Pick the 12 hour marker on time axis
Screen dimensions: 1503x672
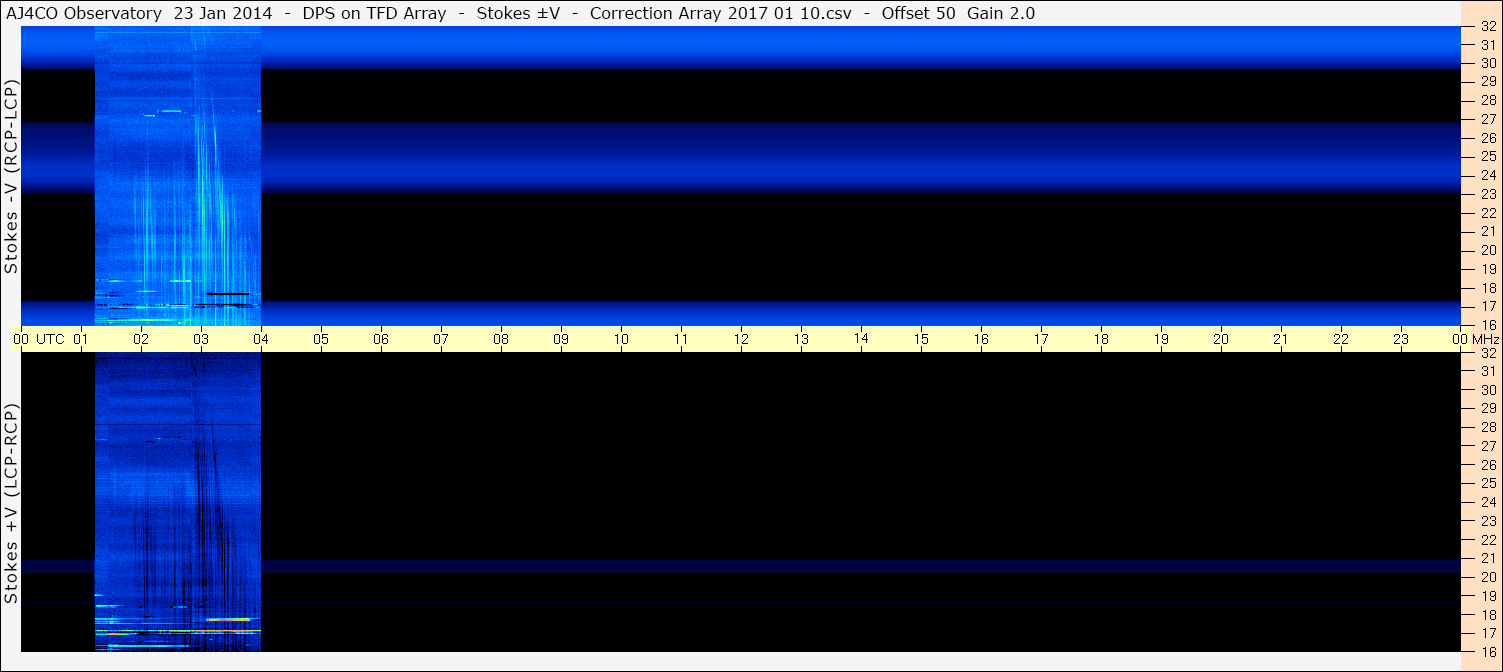coord(741,339)
